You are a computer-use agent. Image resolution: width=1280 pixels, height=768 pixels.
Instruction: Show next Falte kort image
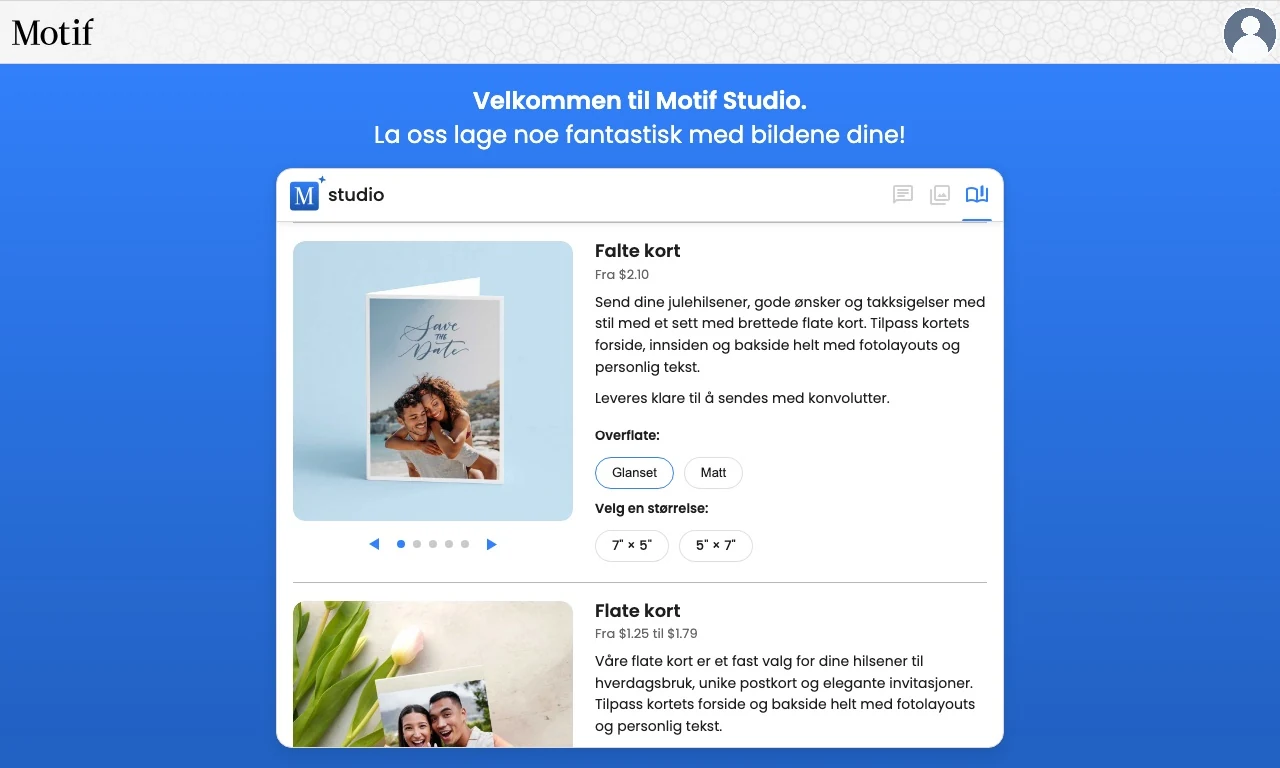[491, 544]
